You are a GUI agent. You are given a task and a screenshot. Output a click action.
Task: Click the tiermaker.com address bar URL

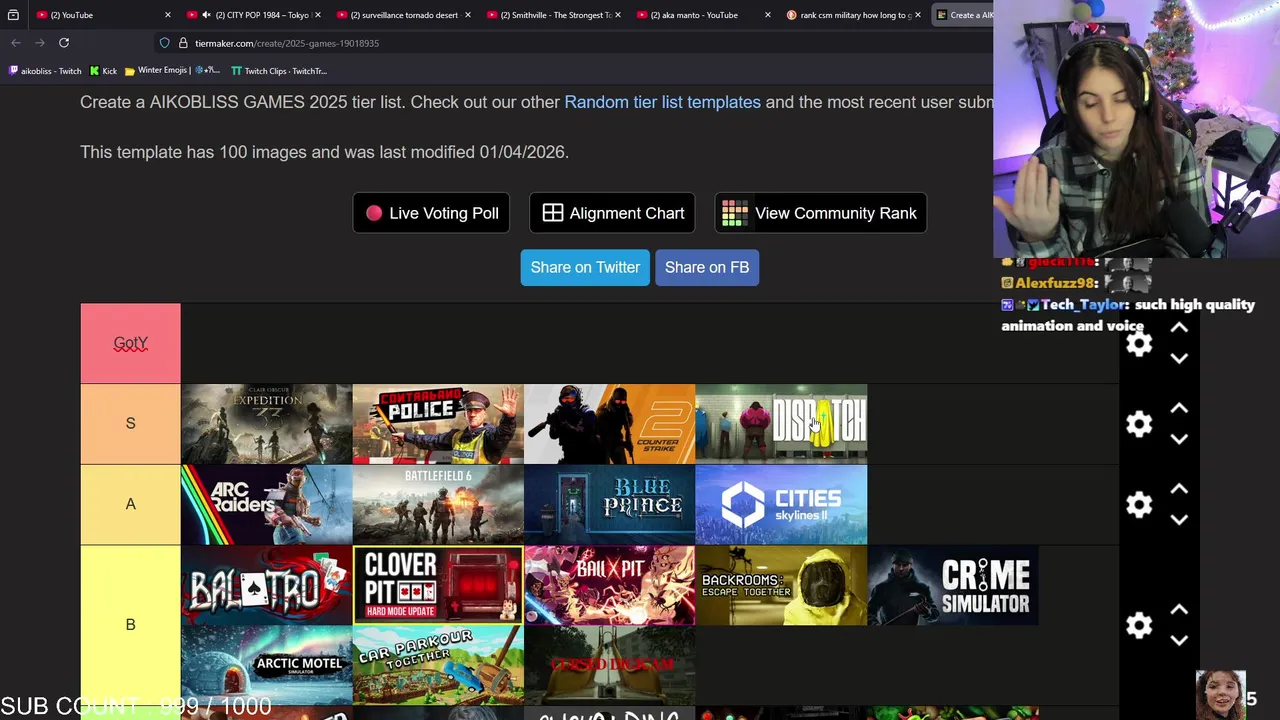287,43
